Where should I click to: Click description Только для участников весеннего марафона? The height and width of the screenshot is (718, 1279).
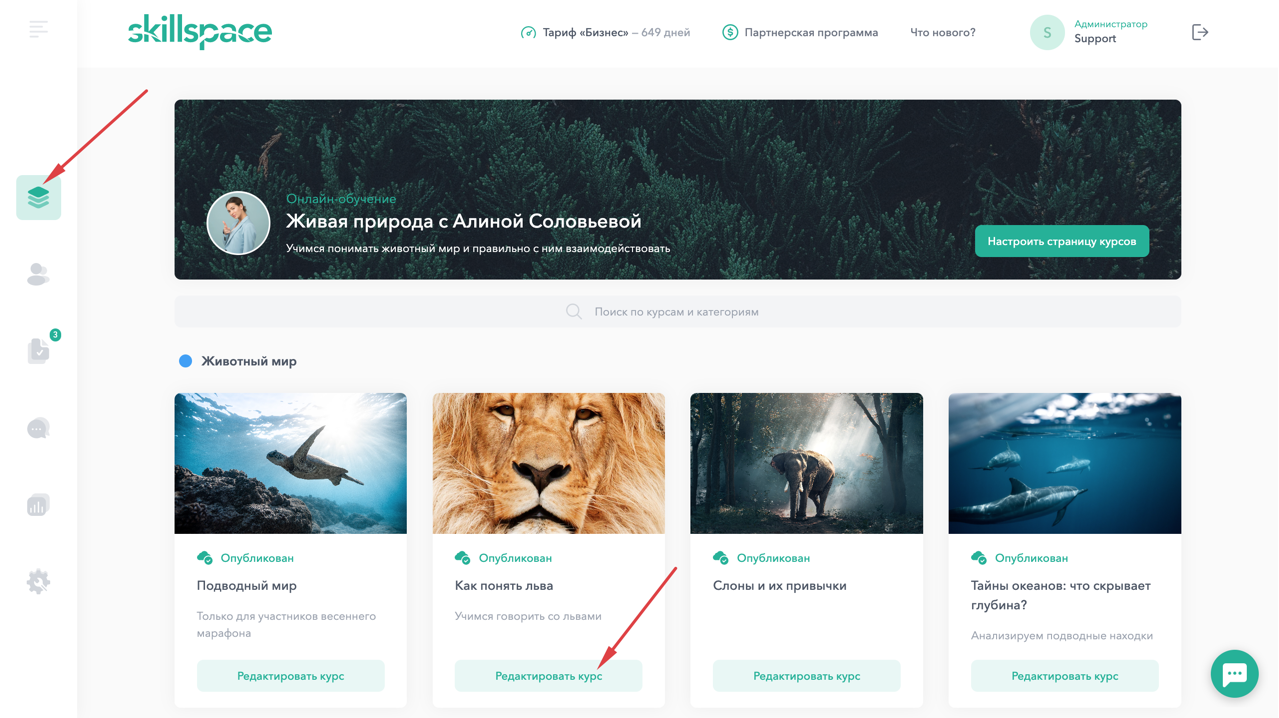[x=286, y=625]
